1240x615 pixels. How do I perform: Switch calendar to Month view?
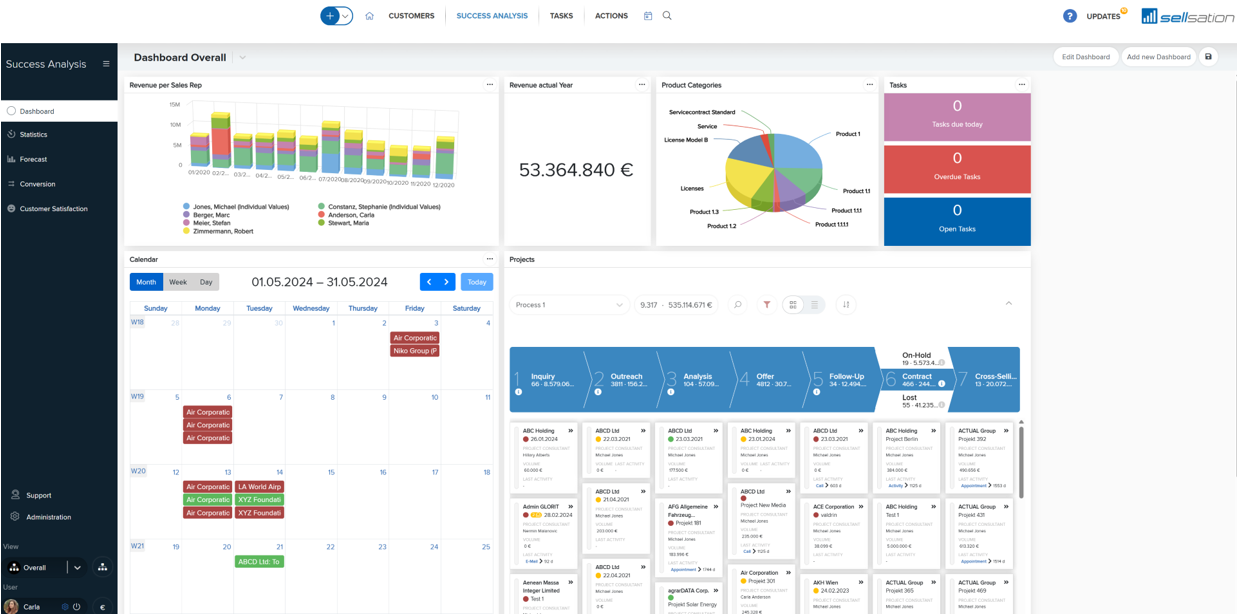pyautogui.click(x=146, y=282)
